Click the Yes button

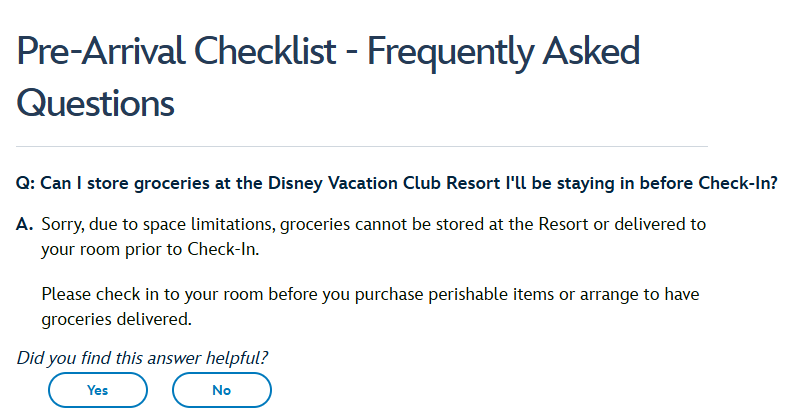click(x=98, y=390)
